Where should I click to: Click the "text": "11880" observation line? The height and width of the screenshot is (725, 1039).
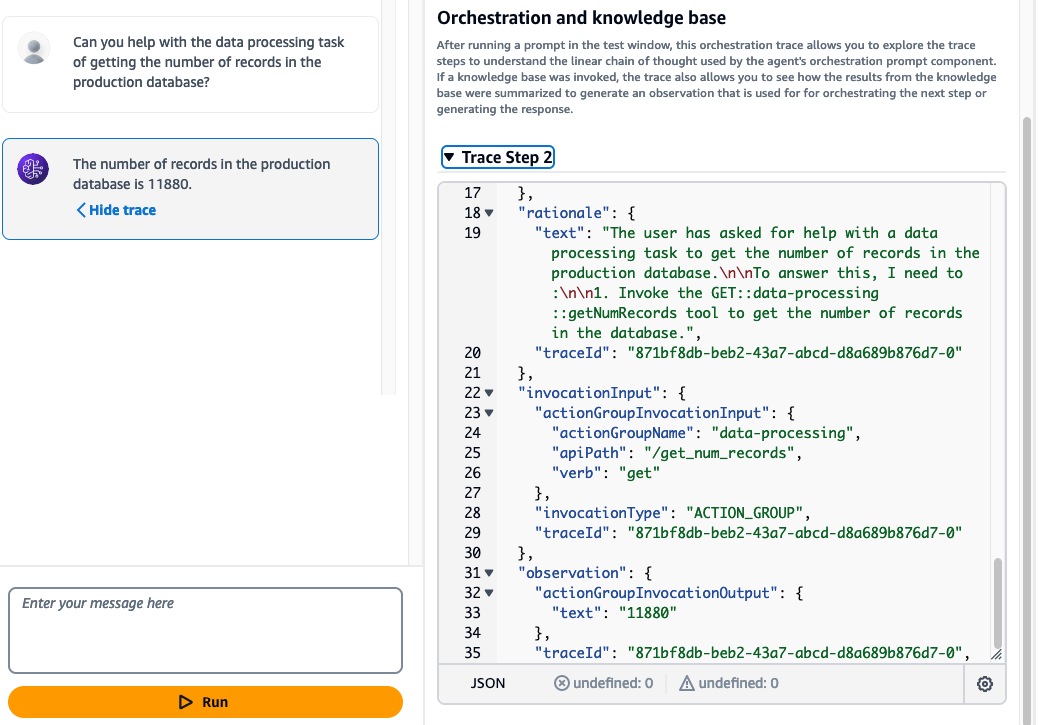[614, 613]
